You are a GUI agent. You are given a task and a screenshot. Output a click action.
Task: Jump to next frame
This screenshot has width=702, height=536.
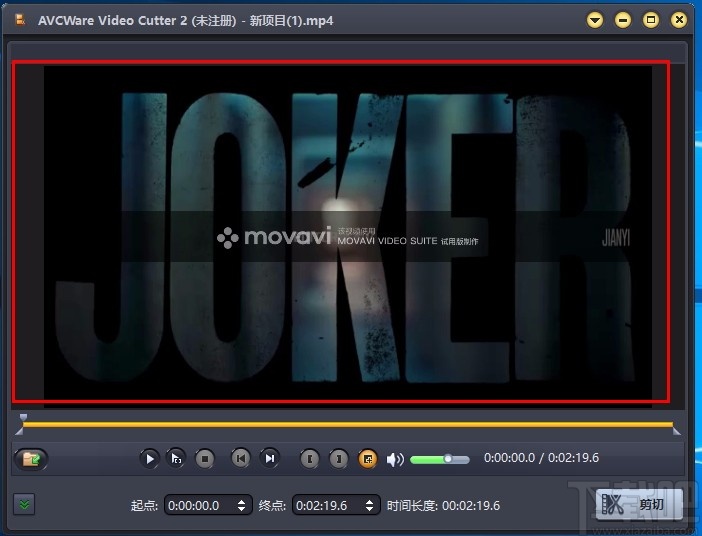tap(270, 459)
